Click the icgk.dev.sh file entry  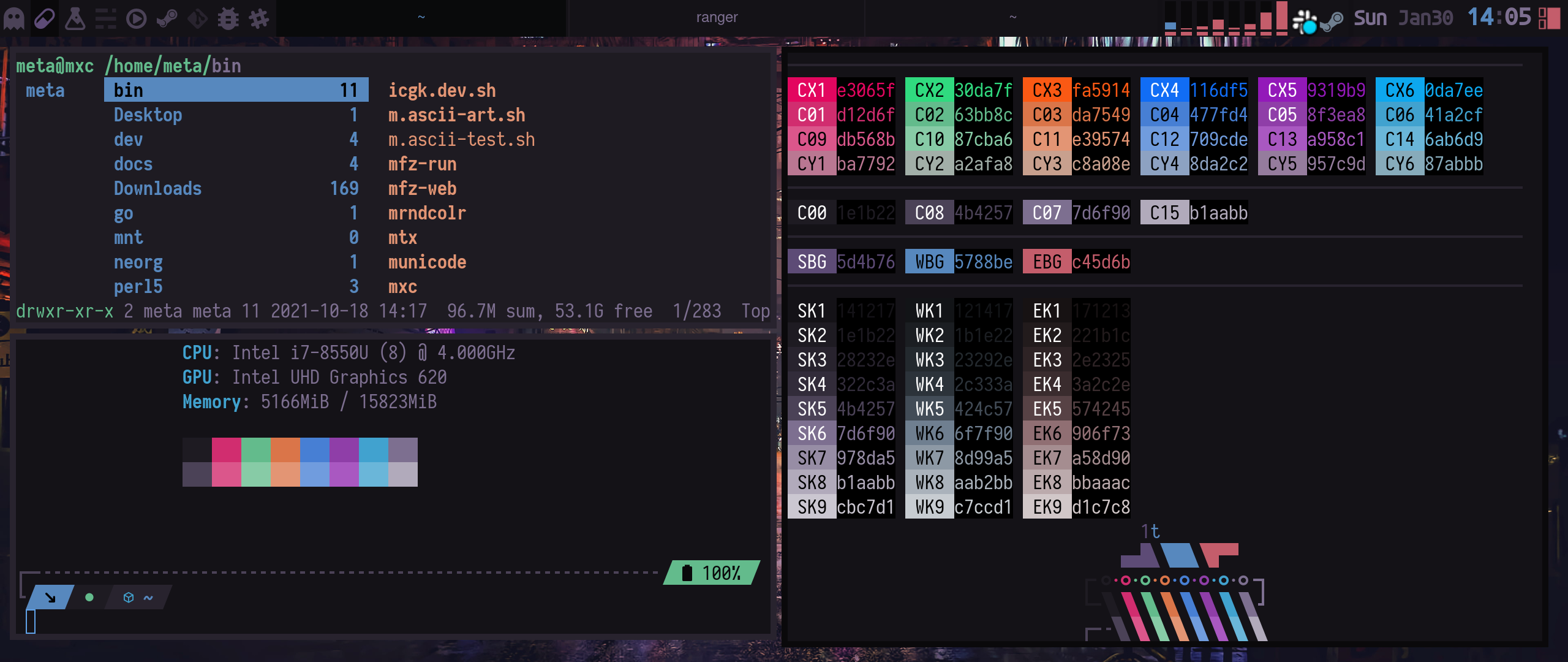coord(442,90)
